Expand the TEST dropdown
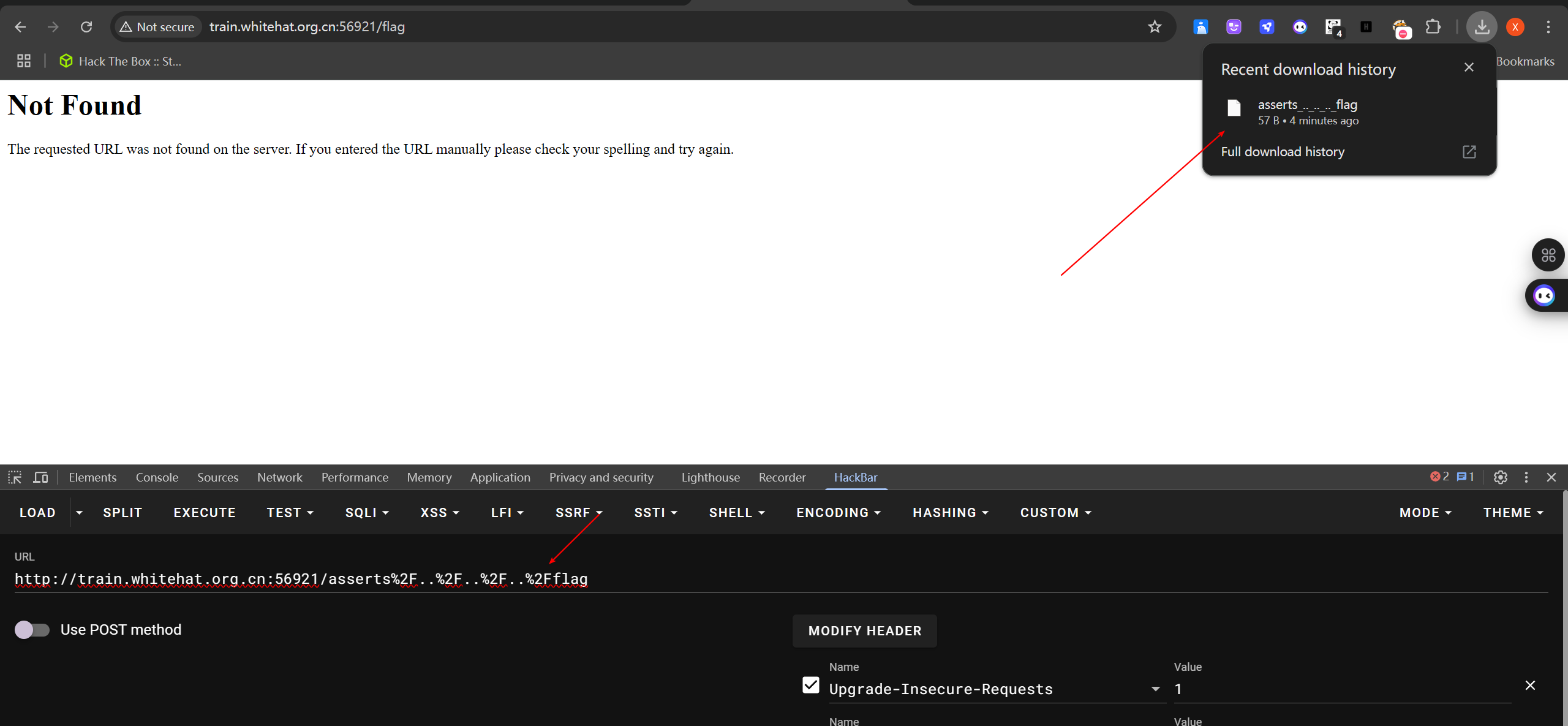Viewport: 1568px width, 726px height. tap(290, 513)
